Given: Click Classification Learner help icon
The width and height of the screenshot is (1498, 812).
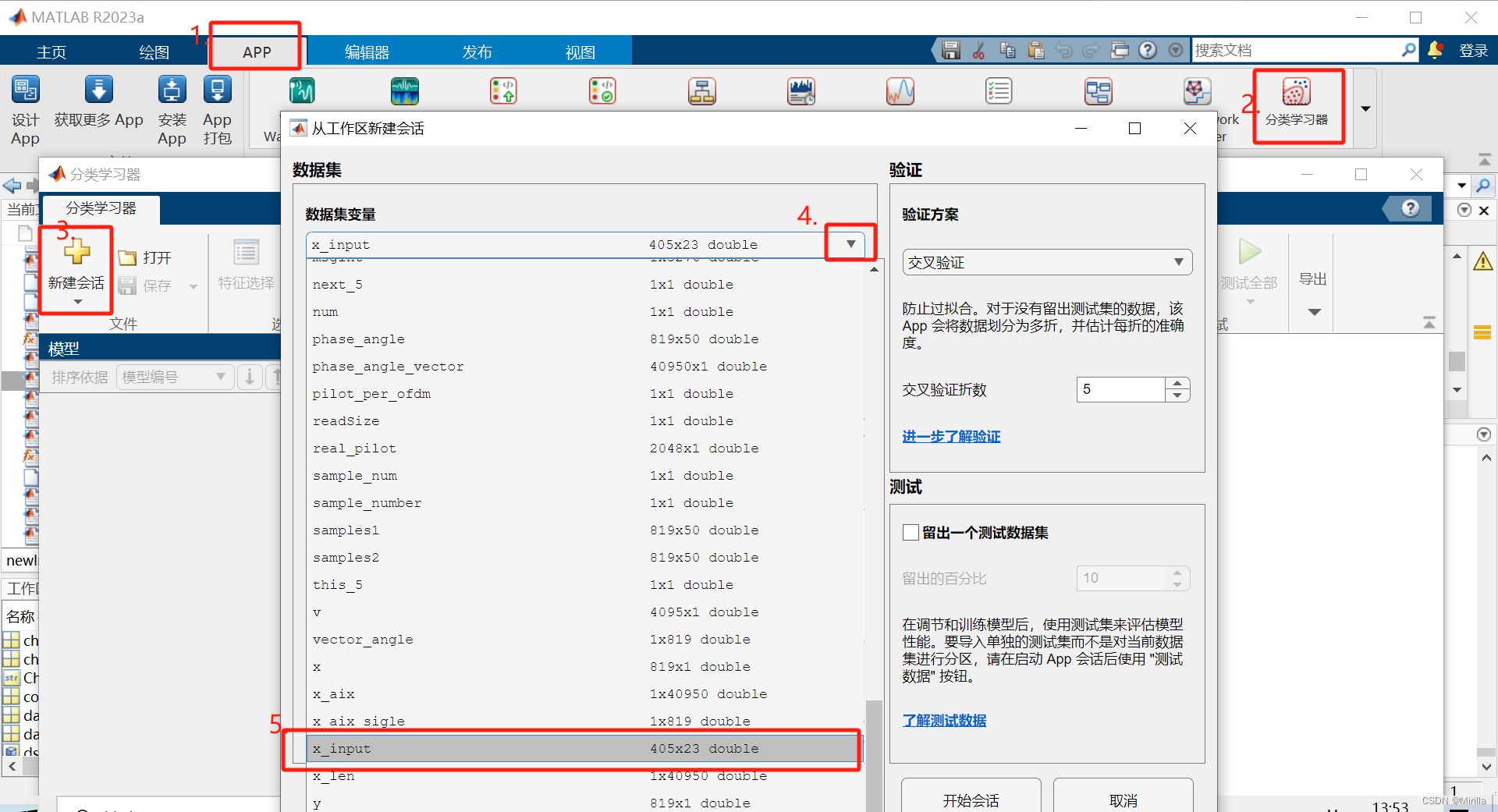Looking at the screenshot, I should [1410, 208].
